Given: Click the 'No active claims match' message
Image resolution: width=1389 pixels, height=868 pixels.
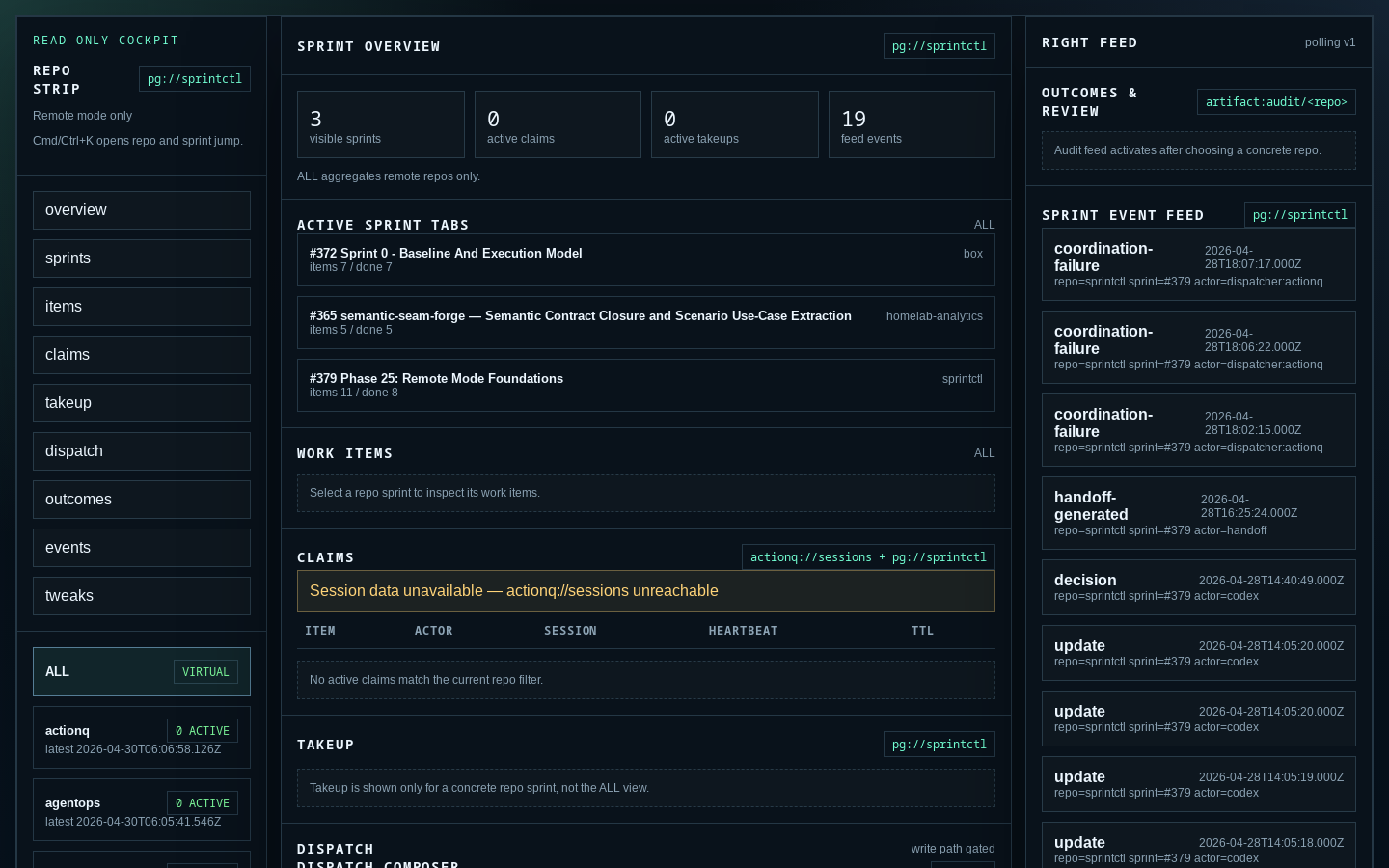Looking at the screenshot, I should tap(646, 680).
